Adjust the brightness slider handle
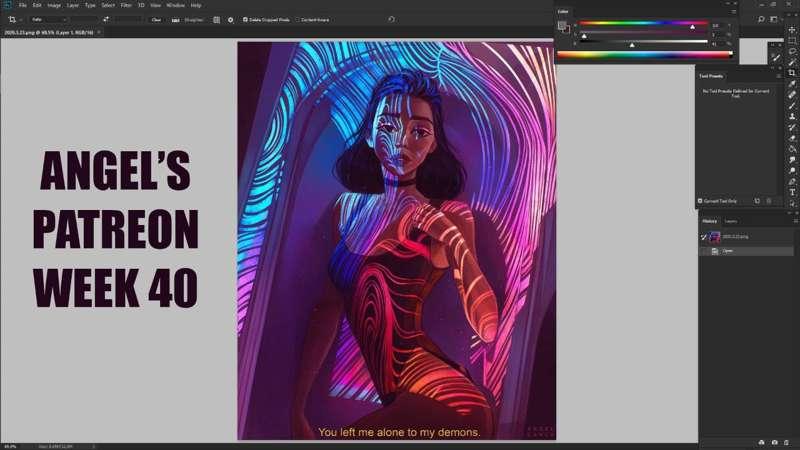The width and height of the screenshot is (800, 450). pyautogui.click(x=632, y=45)
